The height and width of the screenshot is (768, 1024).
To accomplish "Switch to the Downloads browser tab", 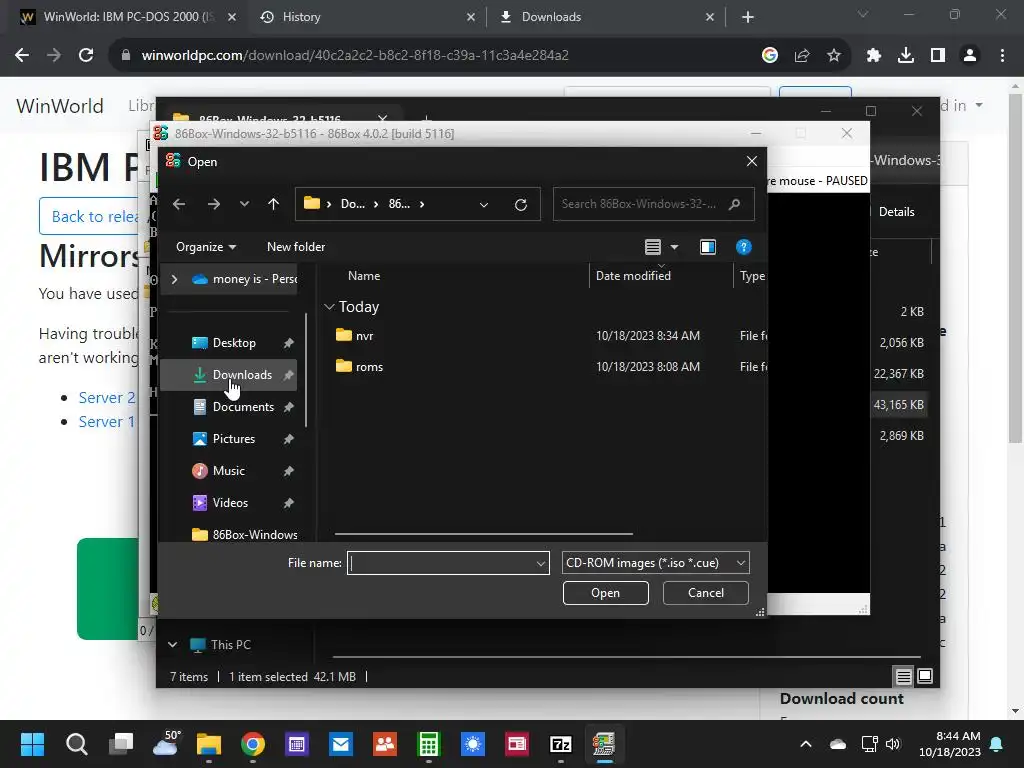I will pyautogui.click(x=606, y=17).
